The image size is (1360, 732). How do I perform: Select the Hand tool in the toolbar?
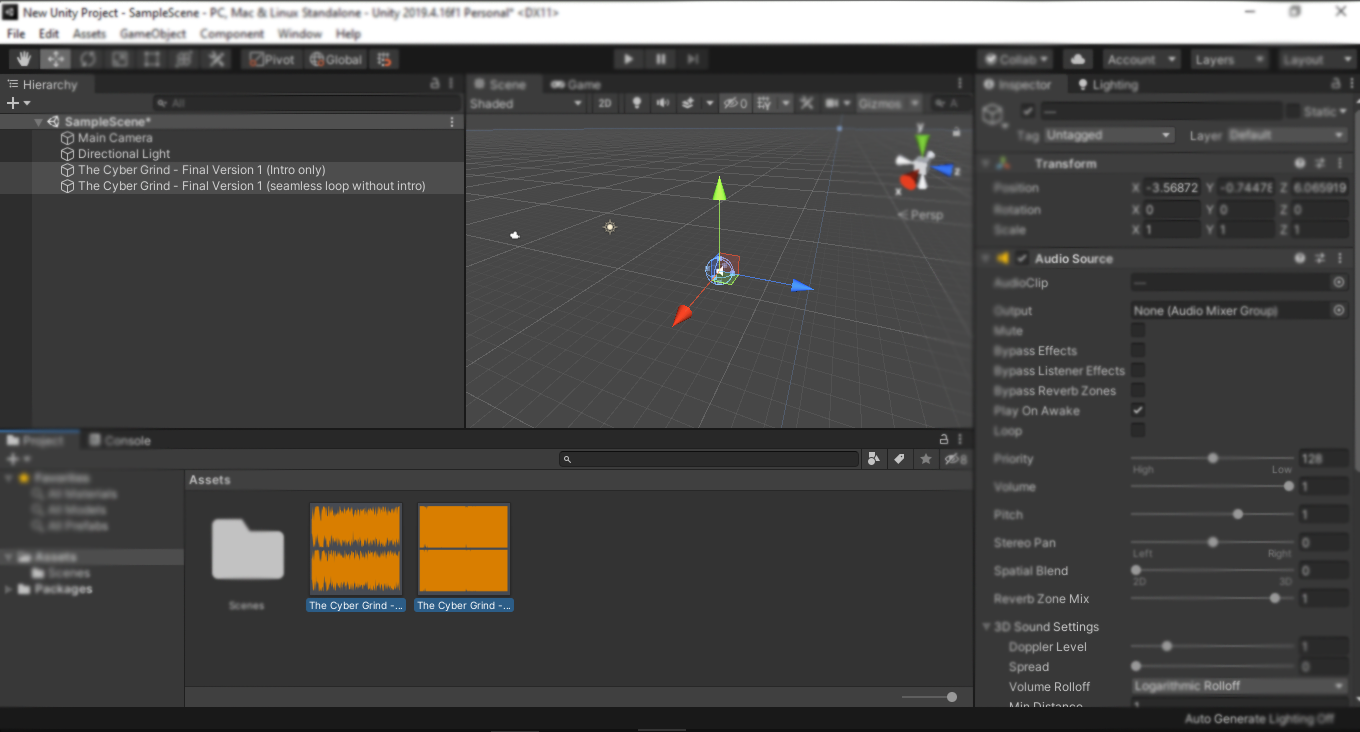tap(23, 59)
